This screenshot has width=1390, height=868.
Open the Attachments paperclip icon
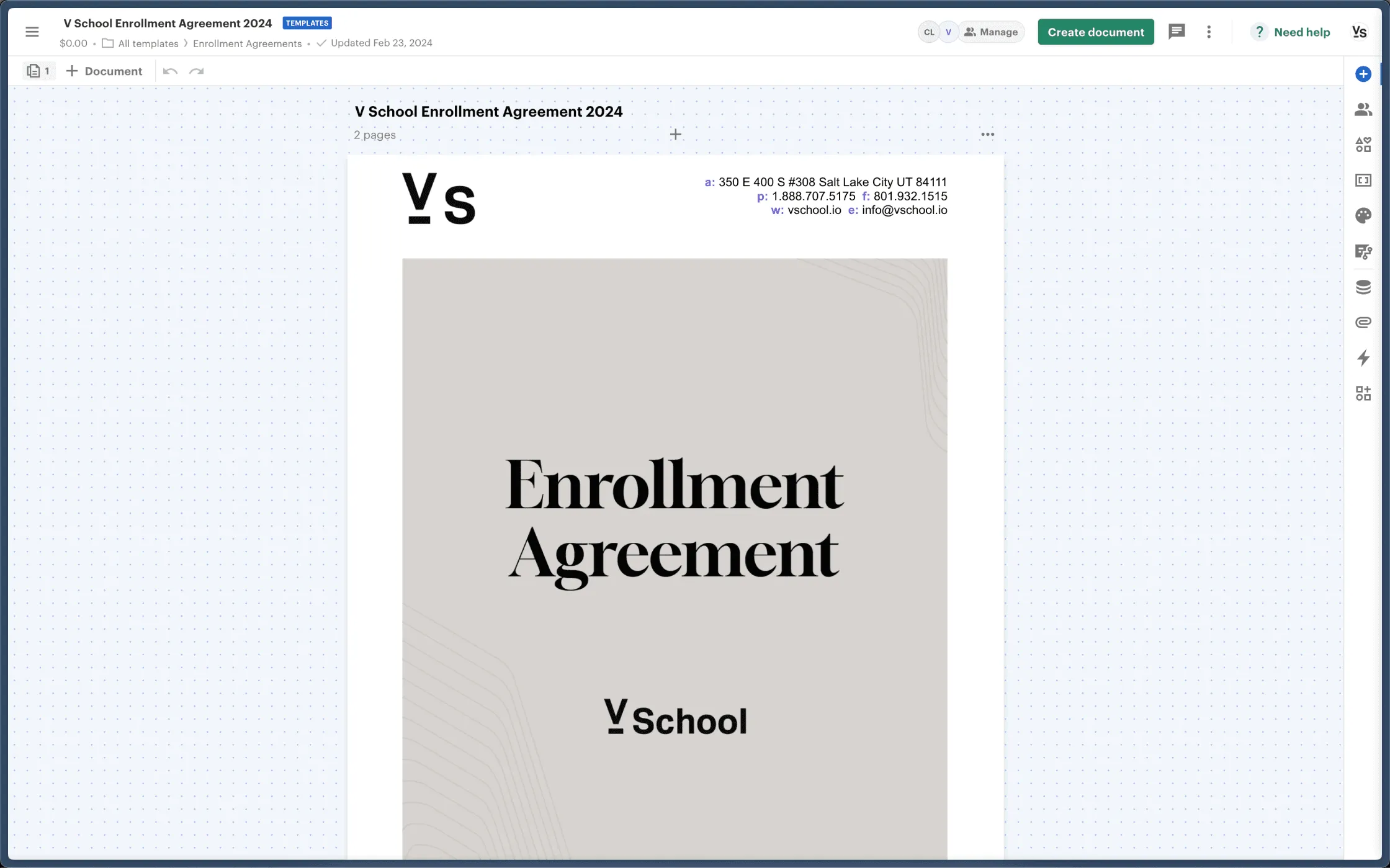pyautogui.click(x=1363, y=323)
